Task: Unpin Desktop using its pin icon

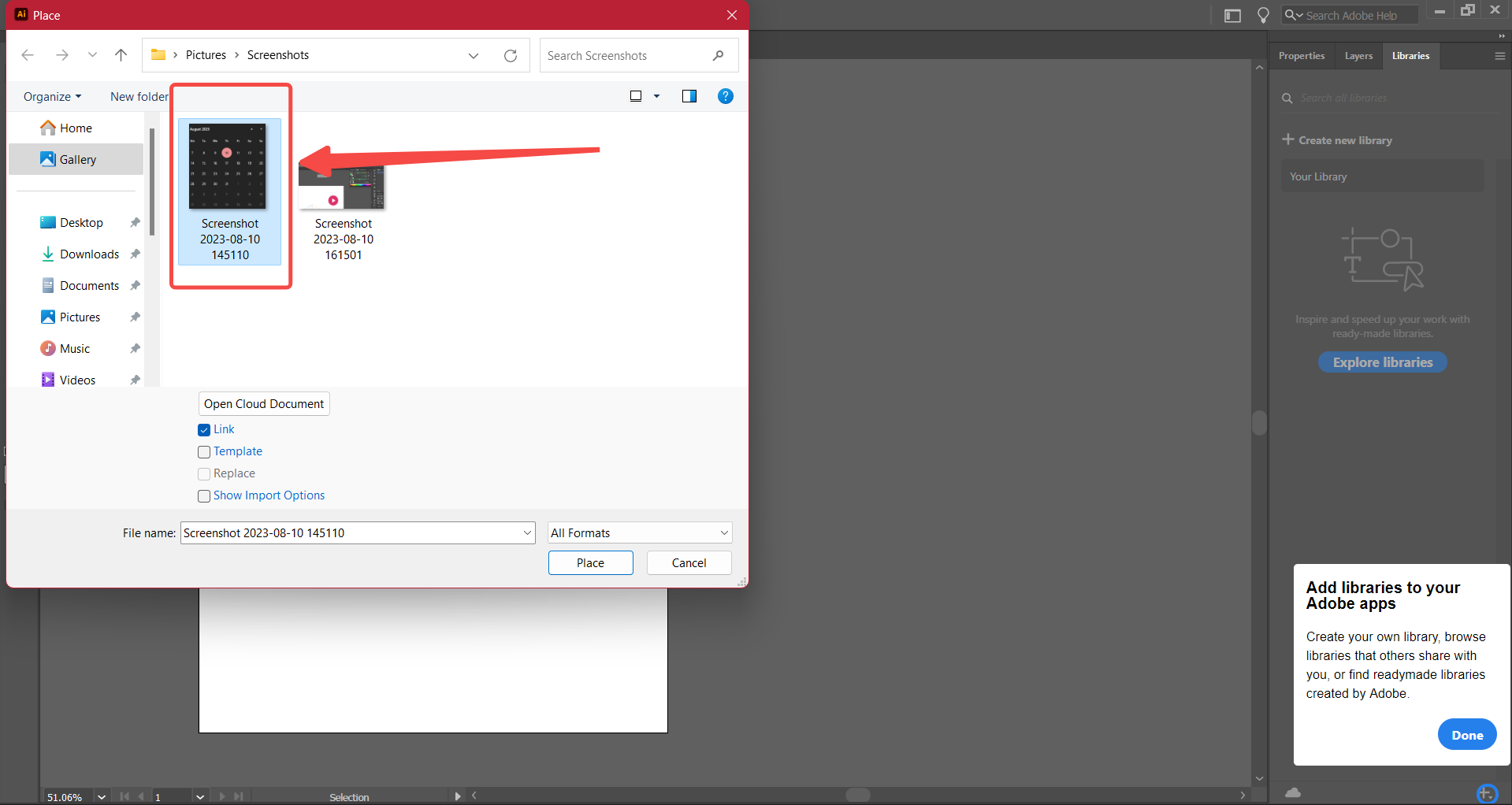Action: (x=135, y=223)
